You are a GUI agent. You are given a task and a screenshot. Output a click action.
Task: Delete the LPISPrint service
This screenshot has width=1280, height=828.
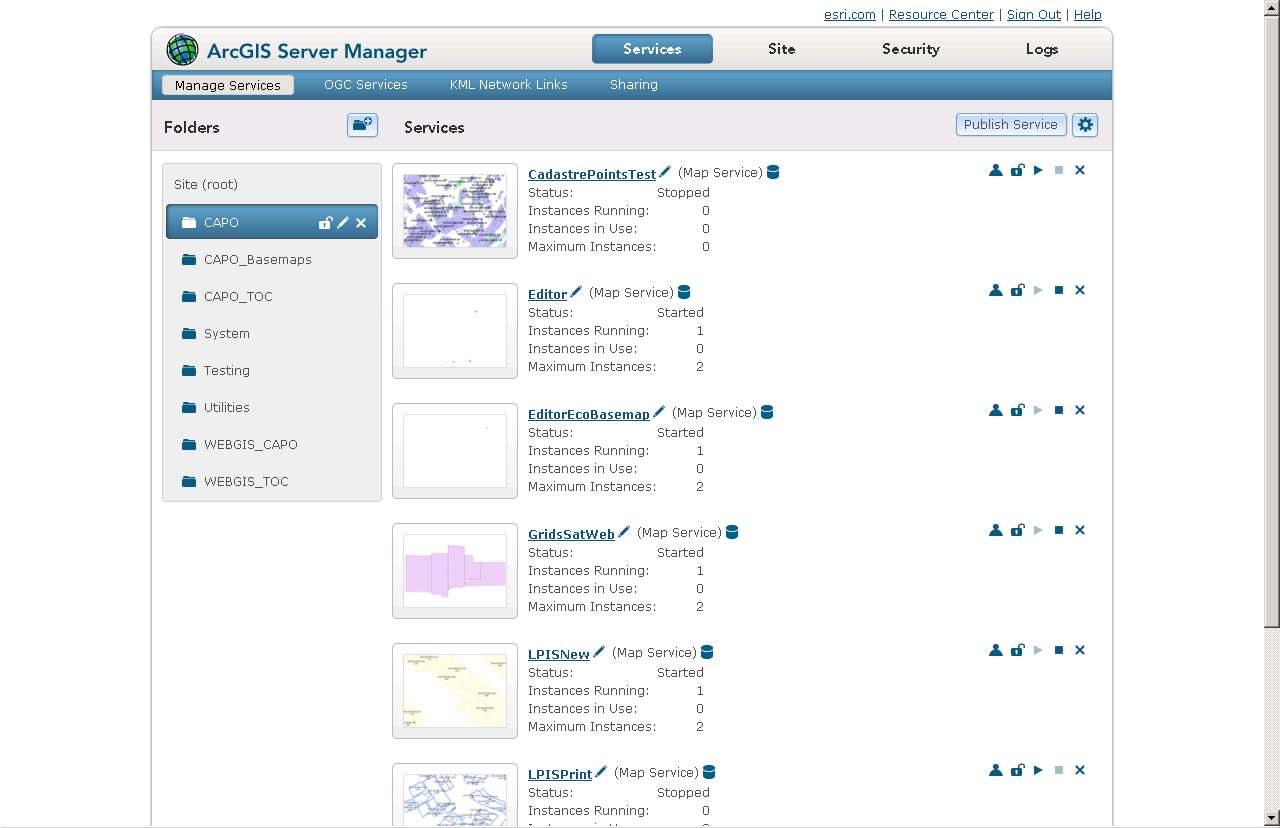pos(1080,770)
